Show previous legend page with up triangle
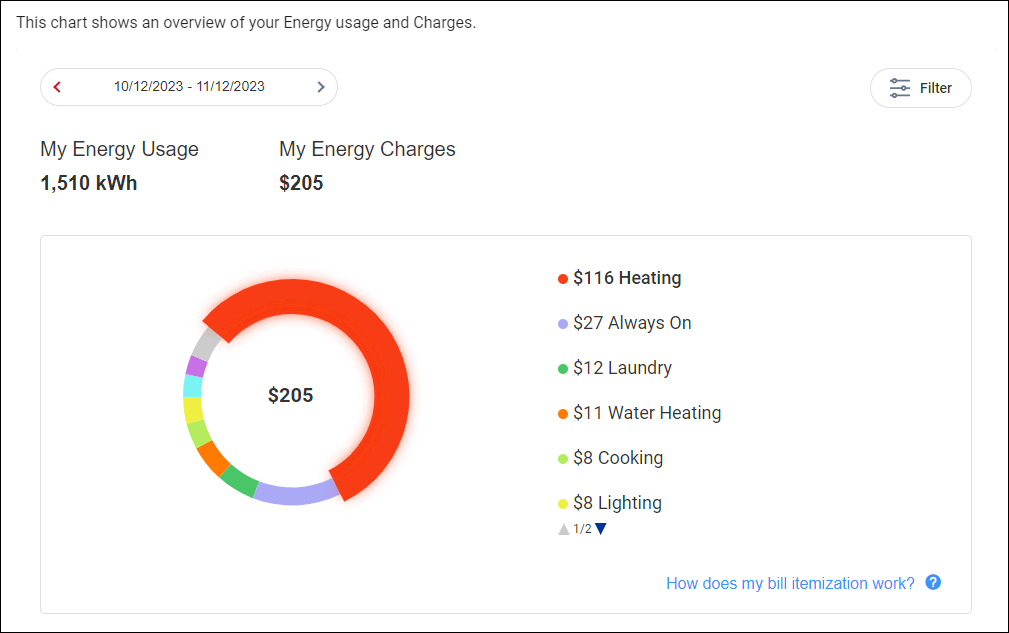Screen dimensions: 1009x633 coord(564,529)
